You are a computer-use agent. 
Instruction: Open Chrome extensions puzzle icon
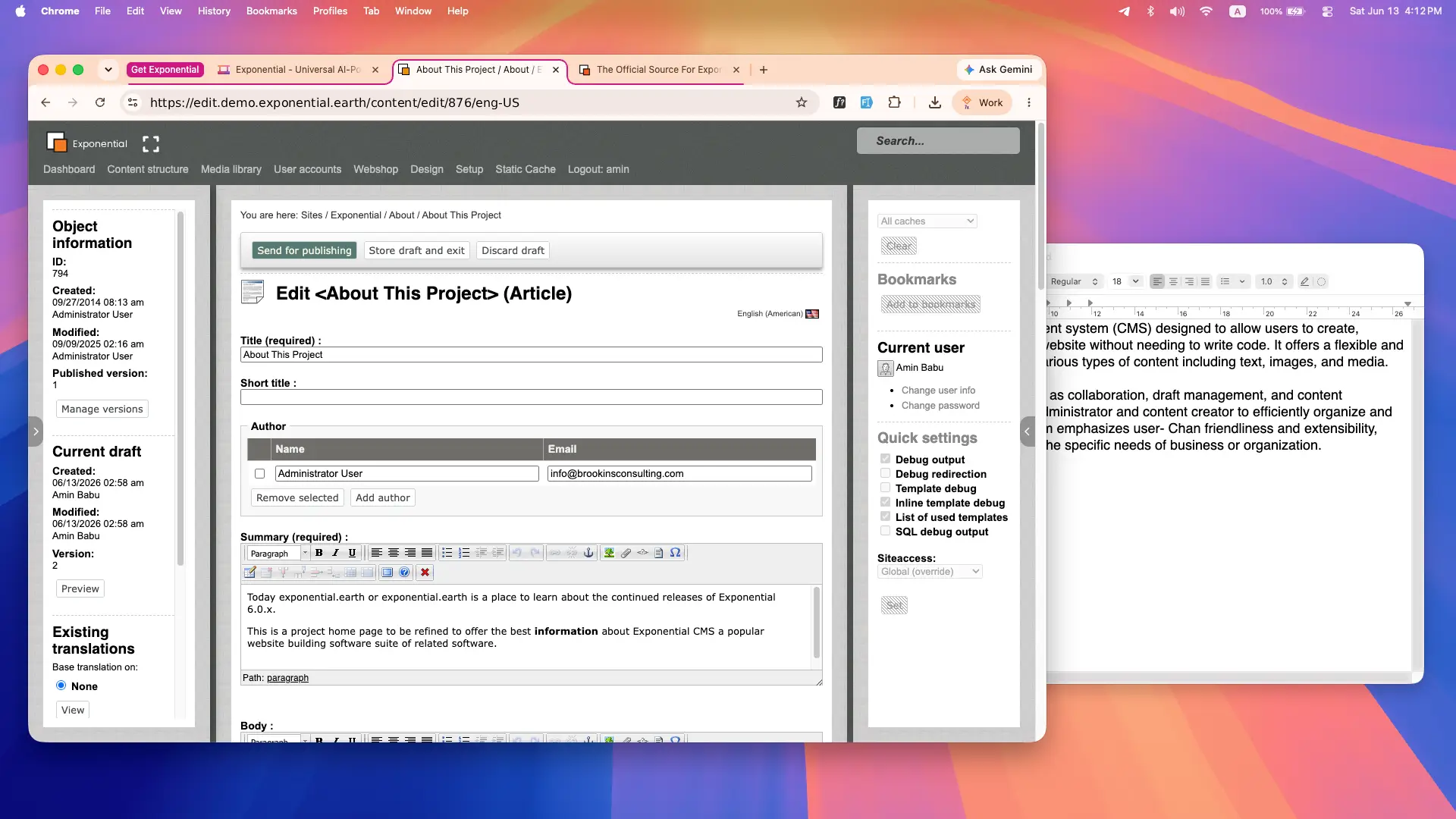894,102
